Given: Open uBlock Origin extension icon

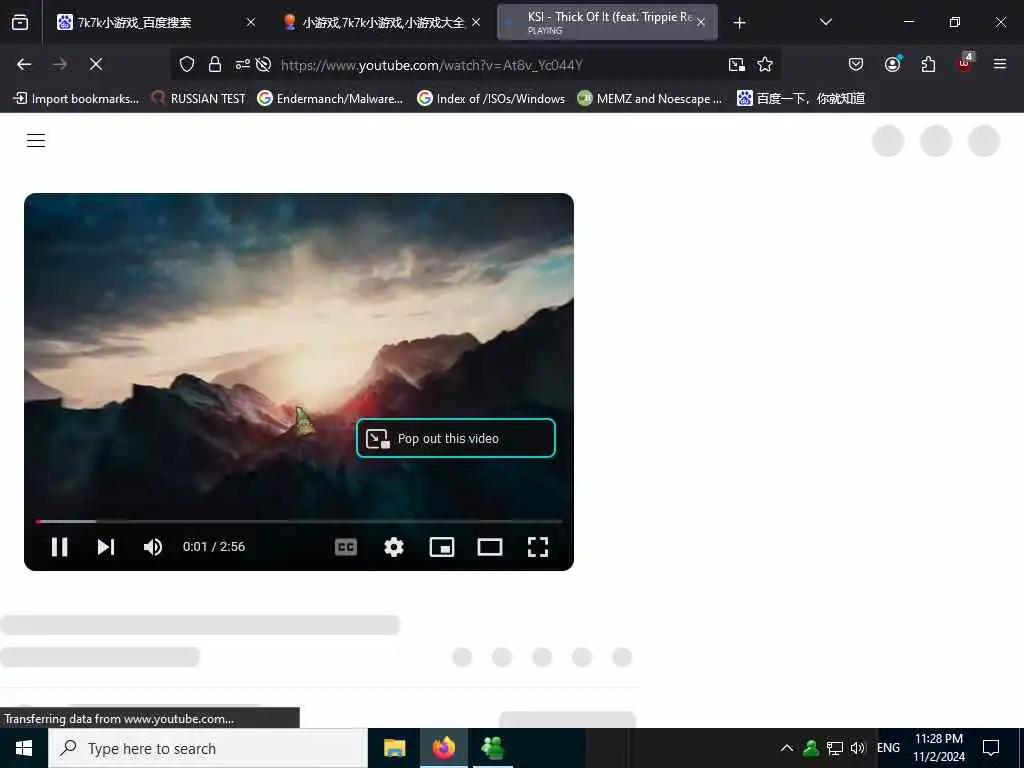Looking at the screenshot, I should tap(964, 64).
